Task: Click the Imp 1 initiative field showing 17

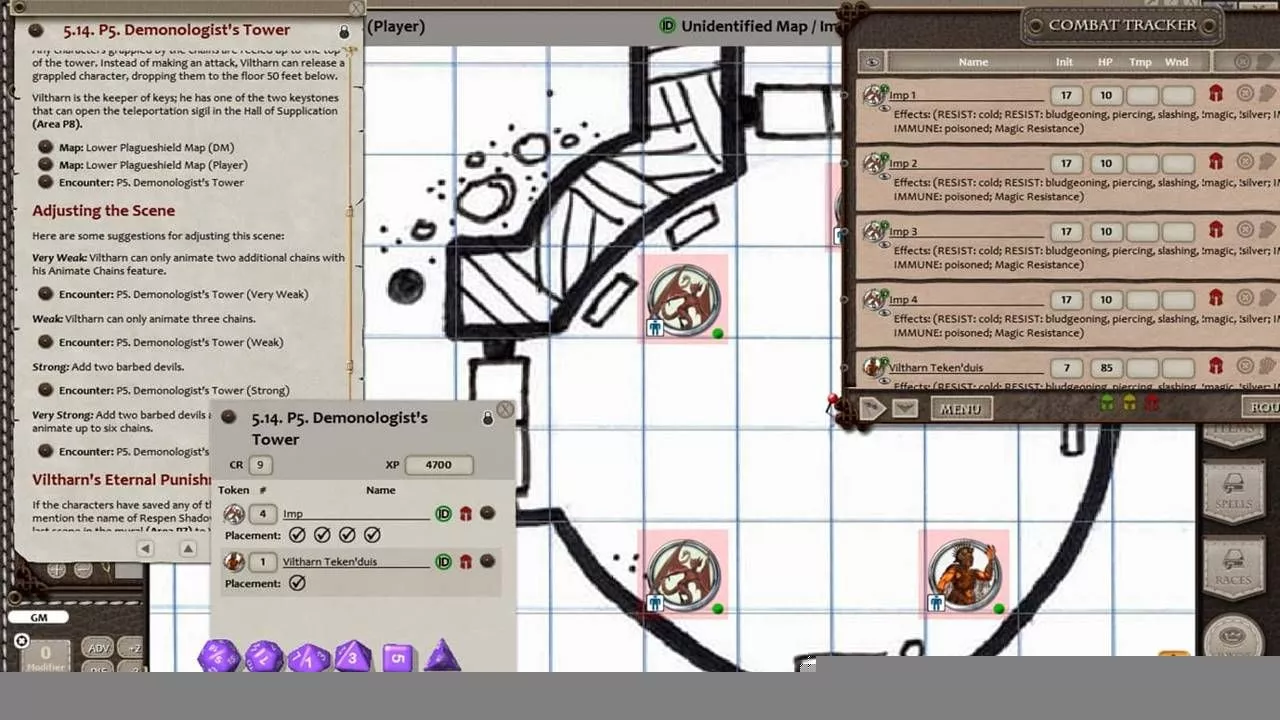Action: (x=1066, y=95)
